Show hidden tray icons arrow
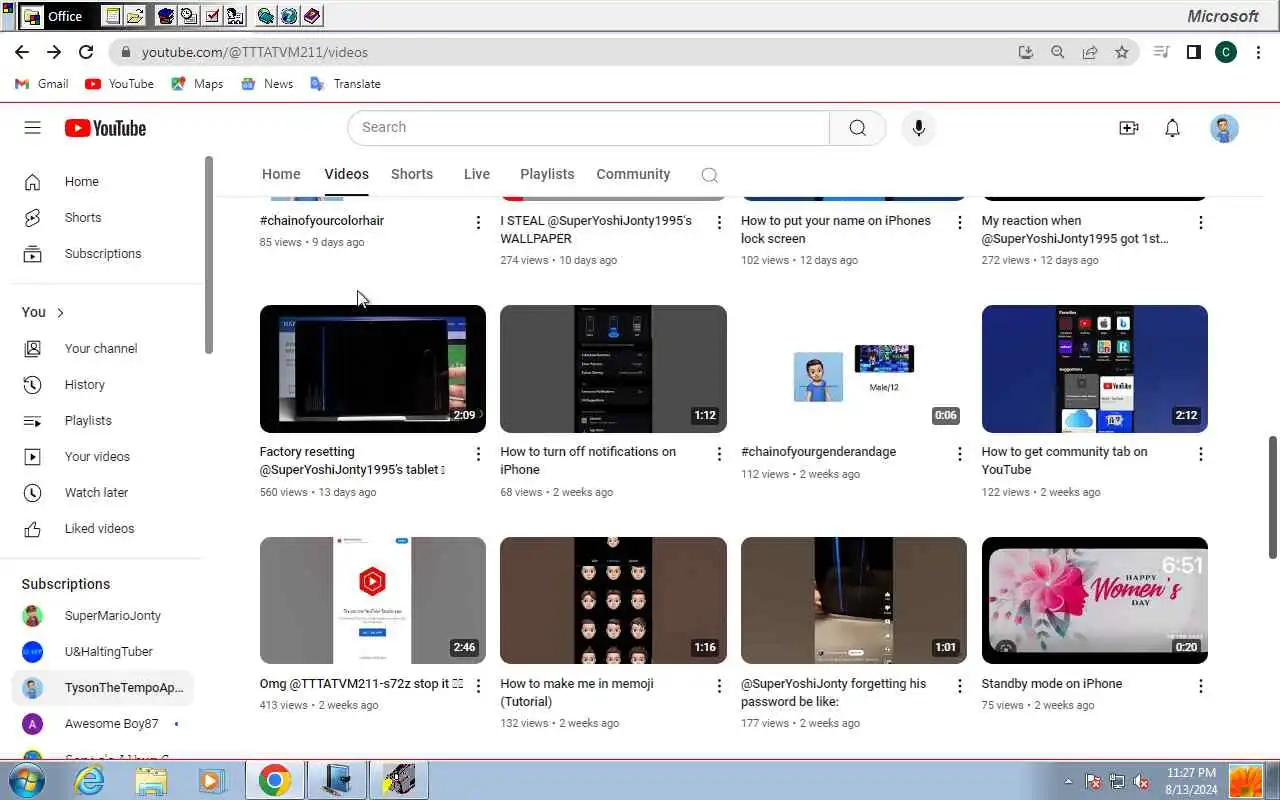This screenshot has width=1280, height=800. coord(1069,782)
